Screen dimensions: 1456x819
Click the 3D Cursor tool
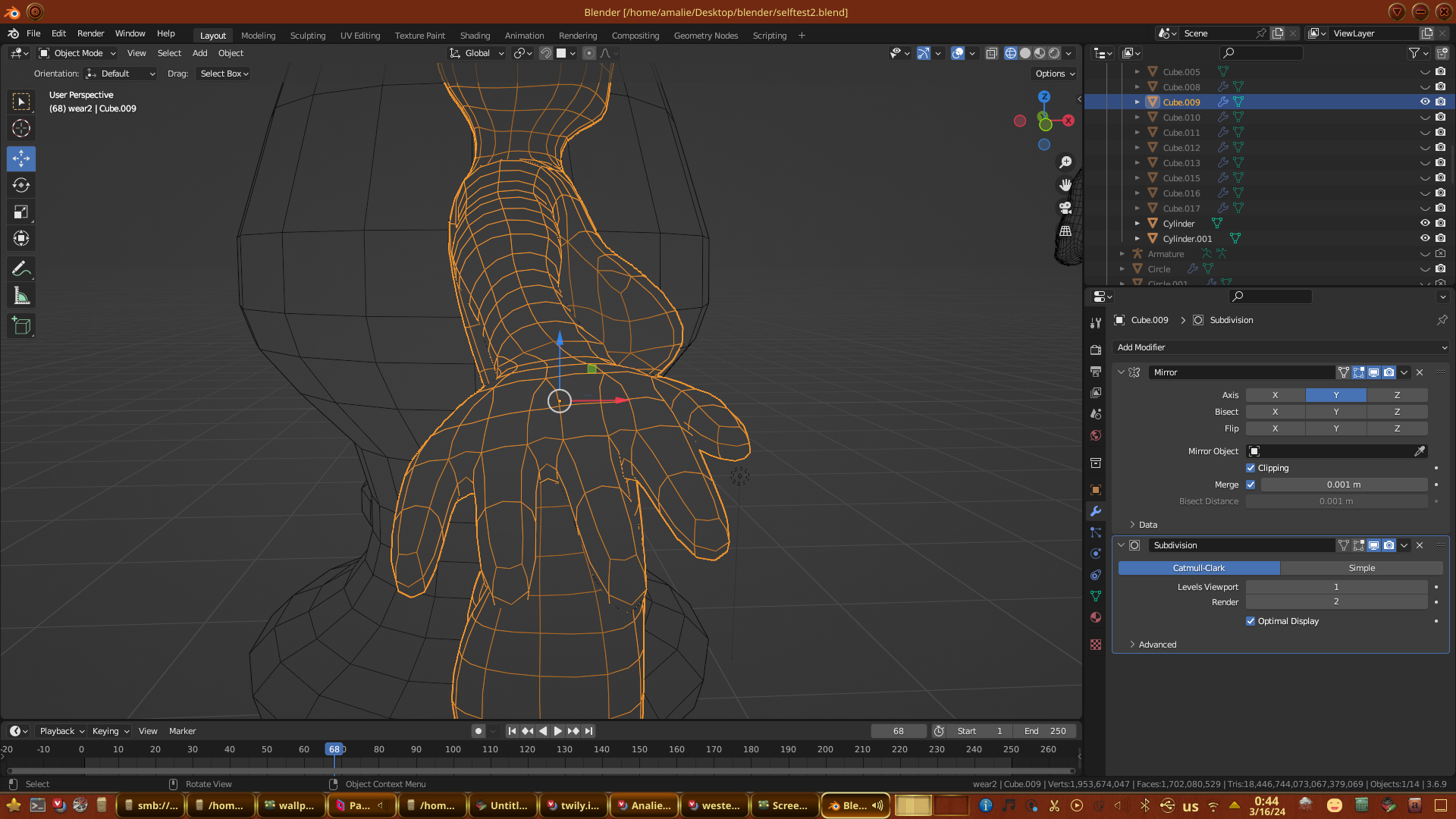click(x=21, y=128)
